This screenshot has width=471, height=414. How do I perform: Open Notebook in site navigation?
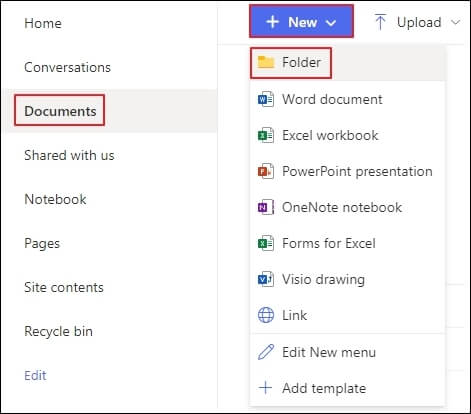55,199
